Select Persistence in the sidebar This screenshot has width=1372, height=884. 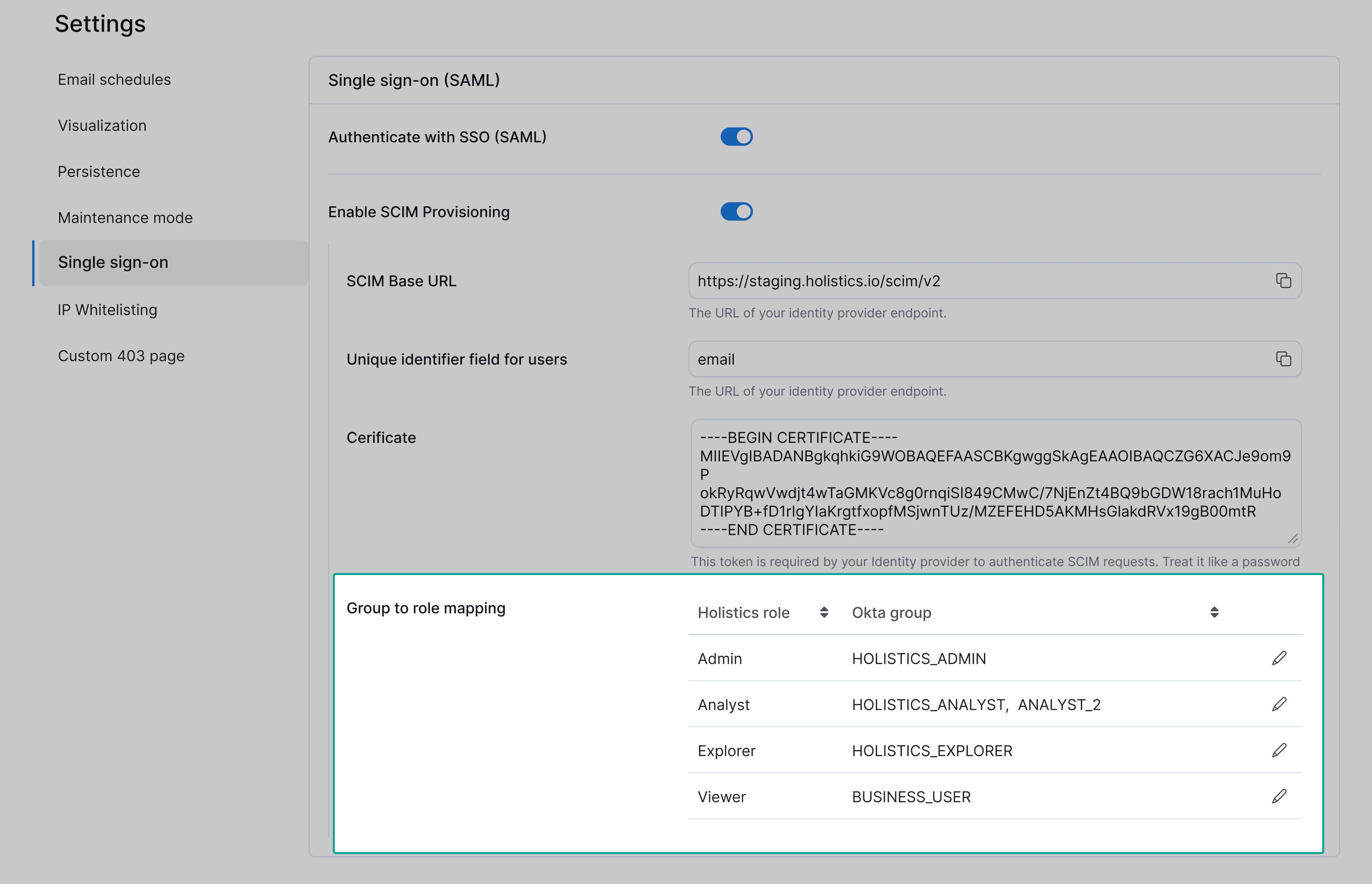point(99,172)
